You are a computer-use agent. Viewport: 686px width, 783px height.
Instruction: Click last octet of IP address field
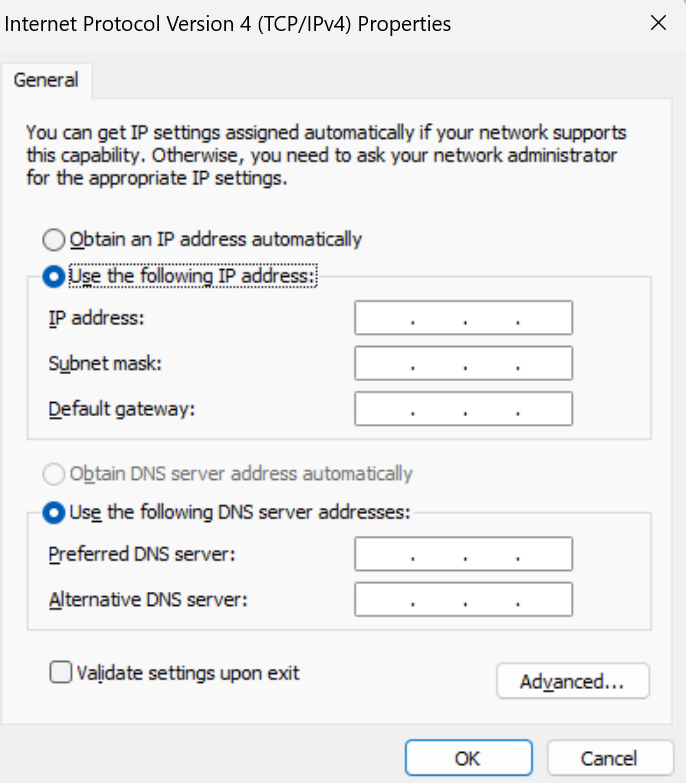[x=544, y=319]
